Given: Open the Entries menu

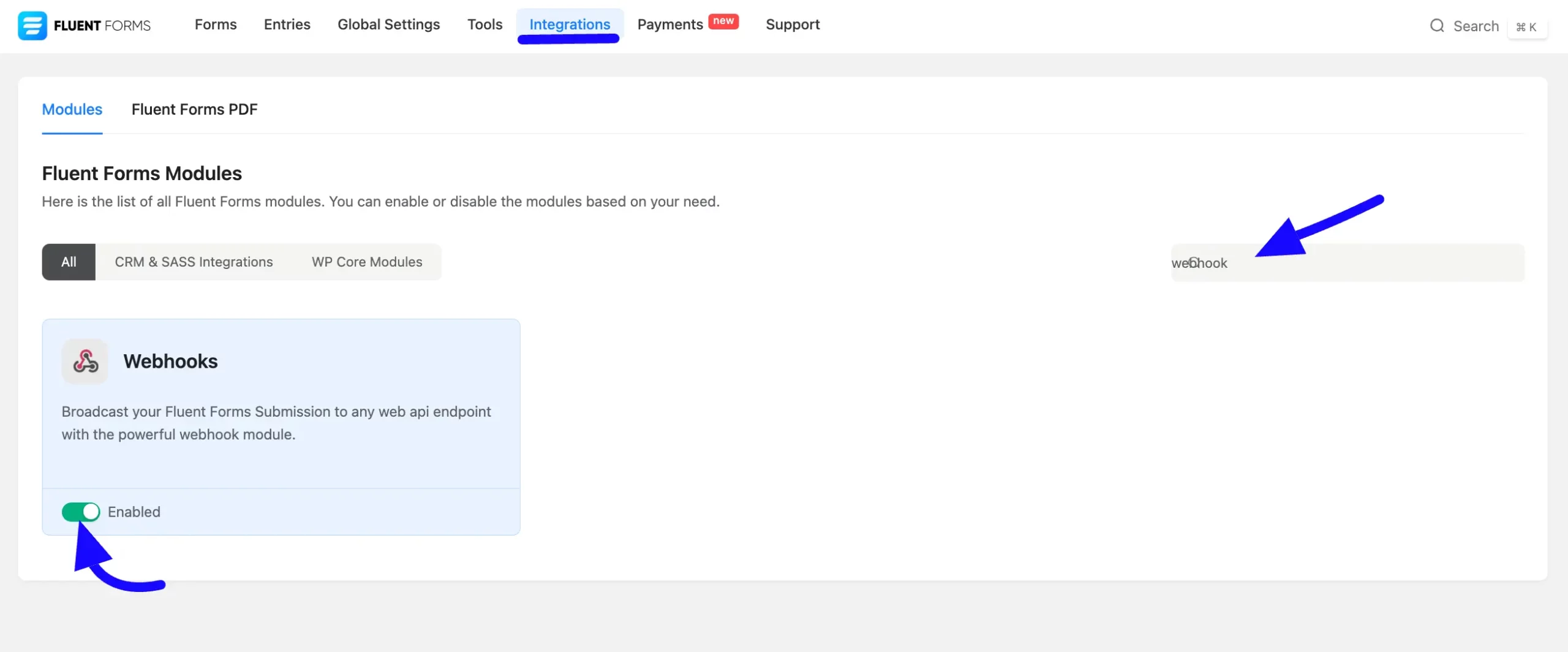Looking at the screenshot, I should 287,25.
